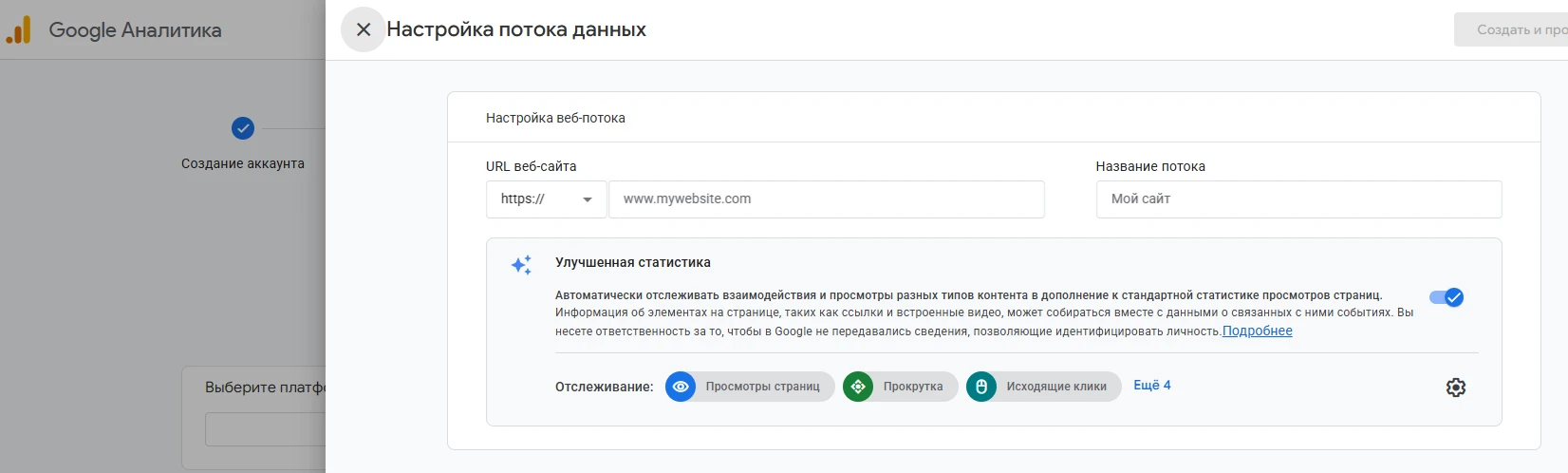Click the enhanced measurement sparkle icon
1568x473 pixels.
(521, 265)
